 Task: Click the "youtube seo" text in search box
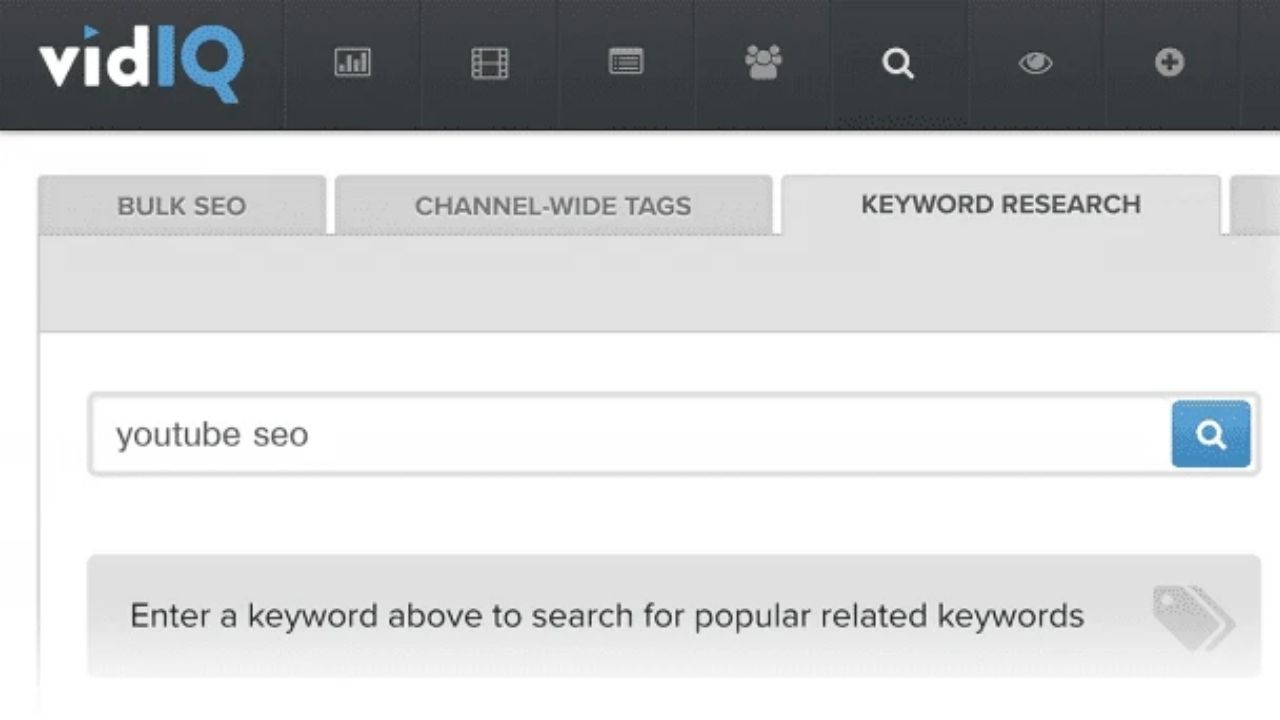point(212,434)
